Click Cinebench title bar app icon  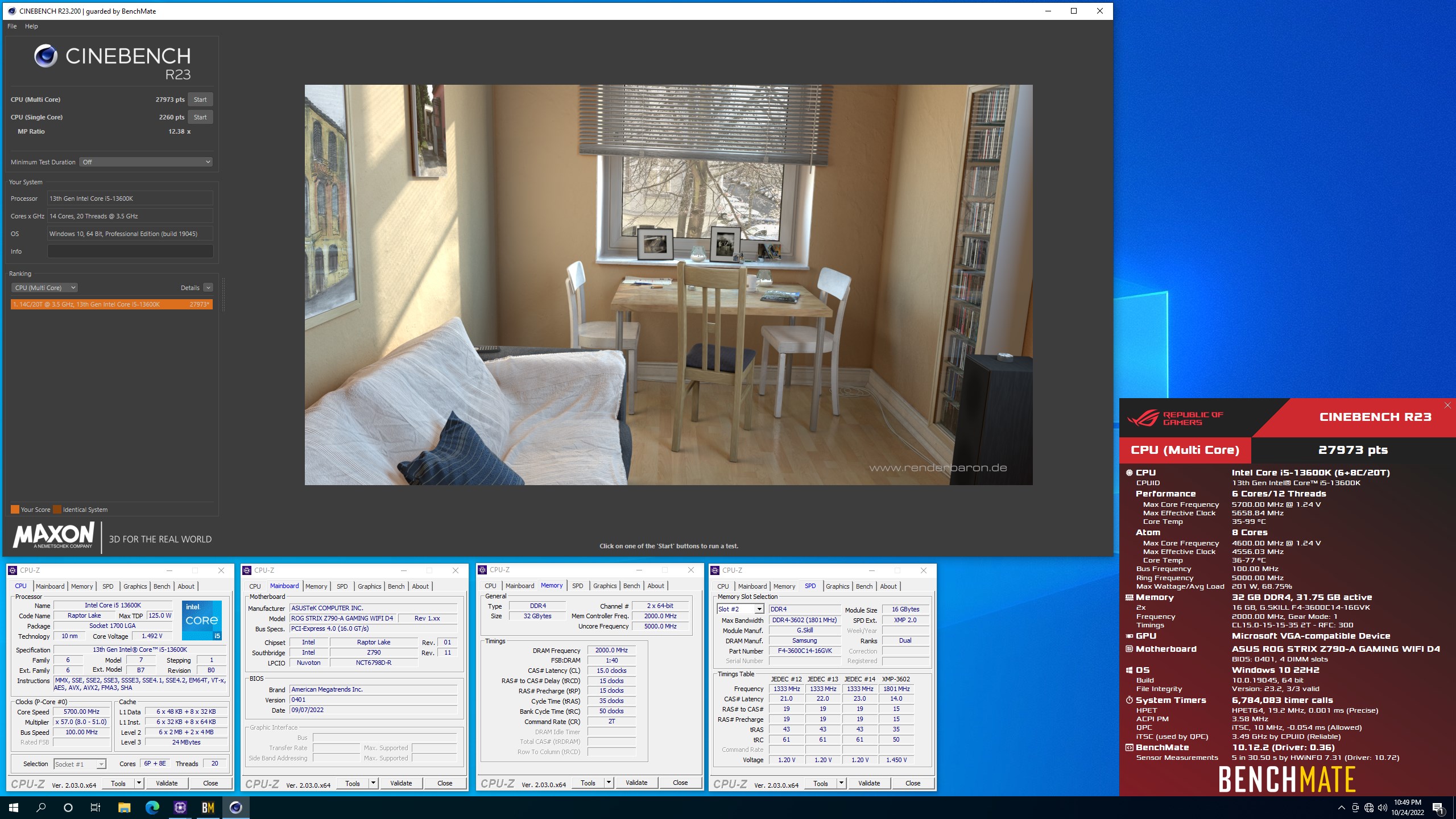coord(12,11)
